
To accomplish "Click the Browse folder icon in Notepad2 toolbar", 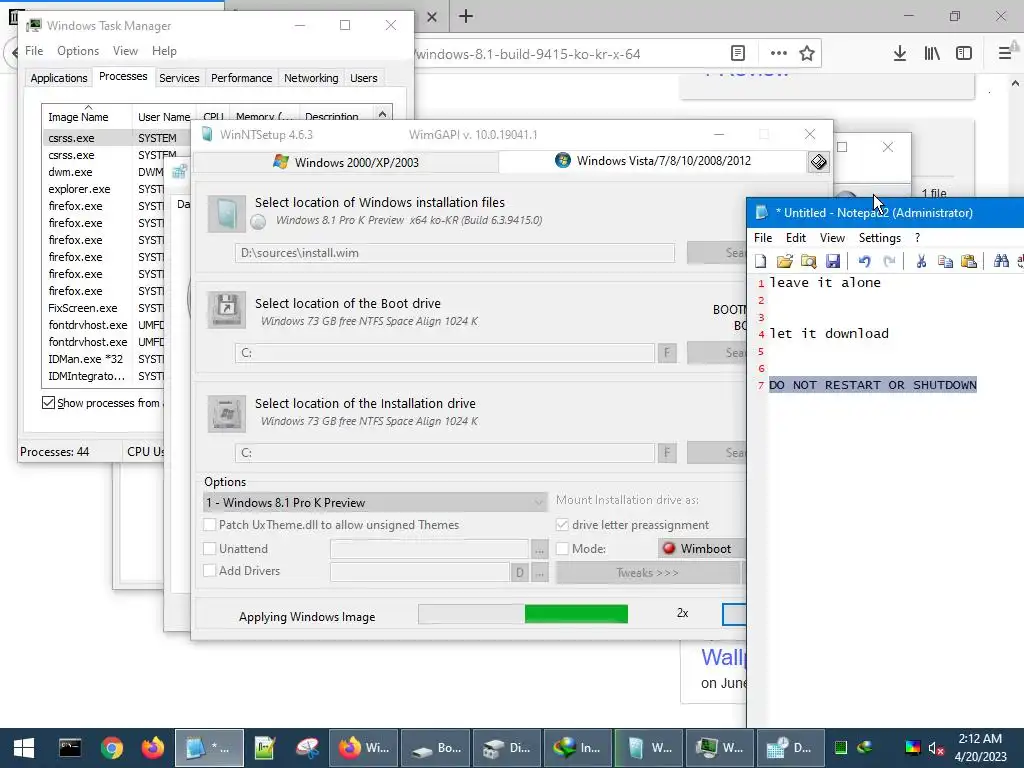I will [808, 261].
